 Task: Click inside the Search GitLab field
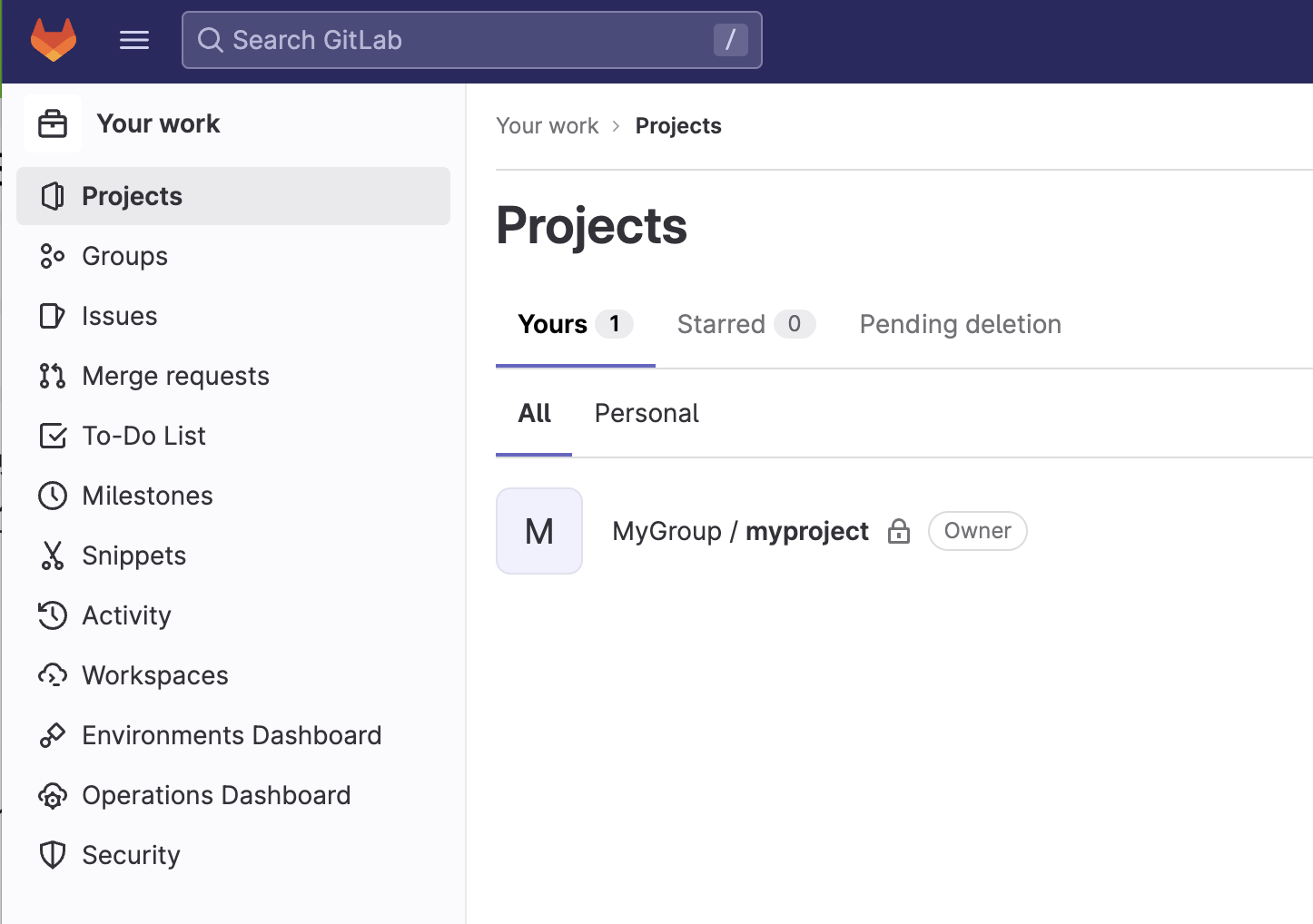point(472,40)
